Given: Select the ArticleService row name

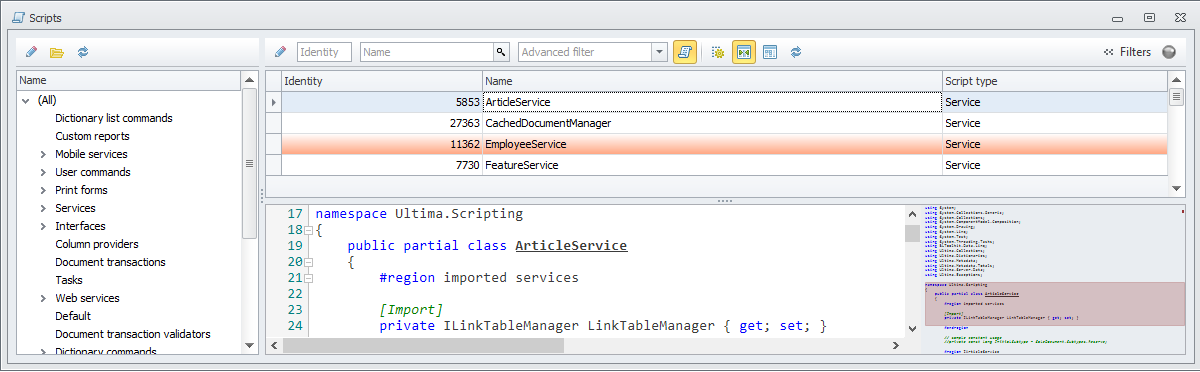Looking at the screenshot, I should coord(518,102).
